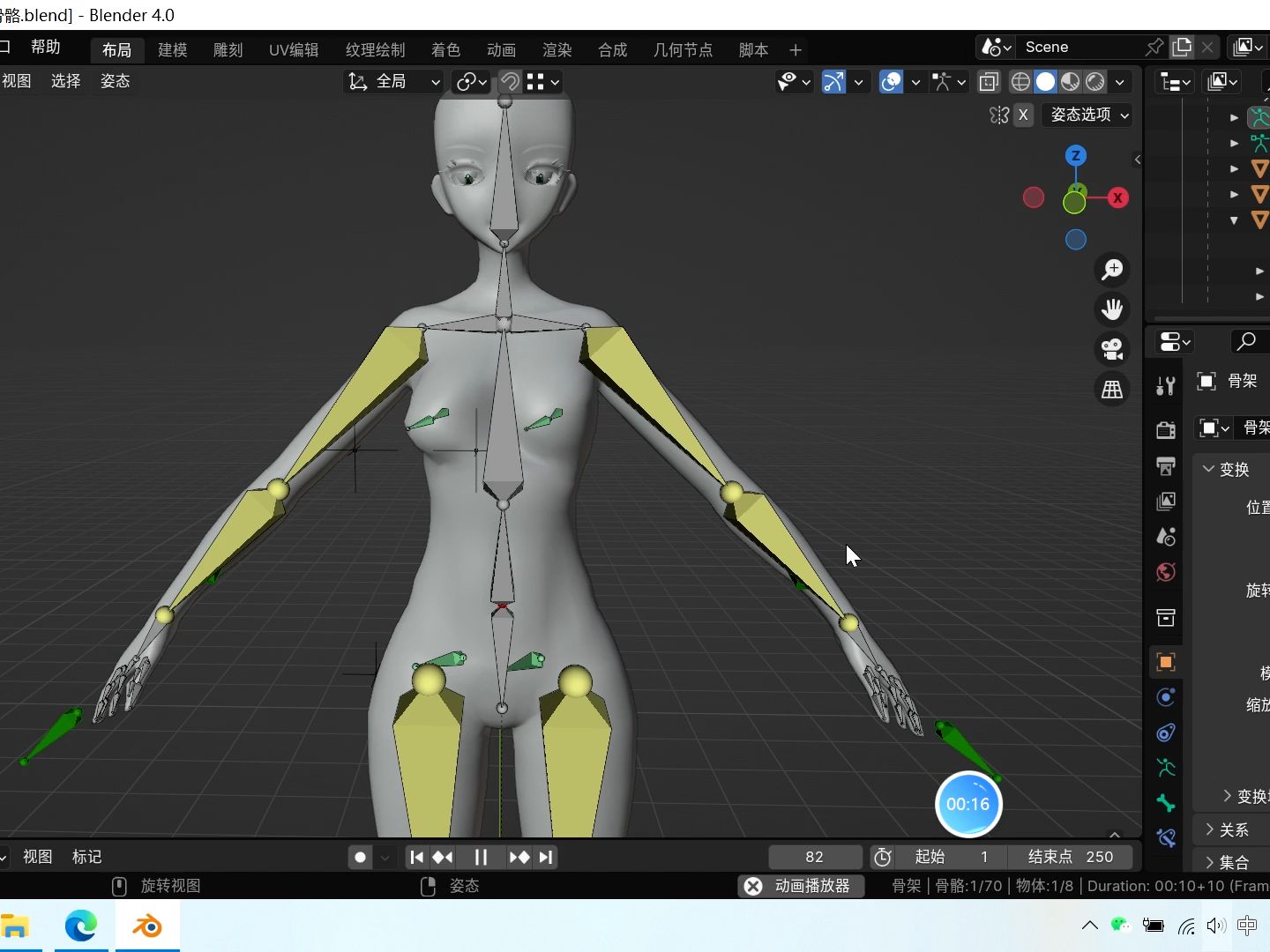Viewport: 1270px width, 952px height.
Task: Open the Object properties tab
Action: pos(1166,662)
